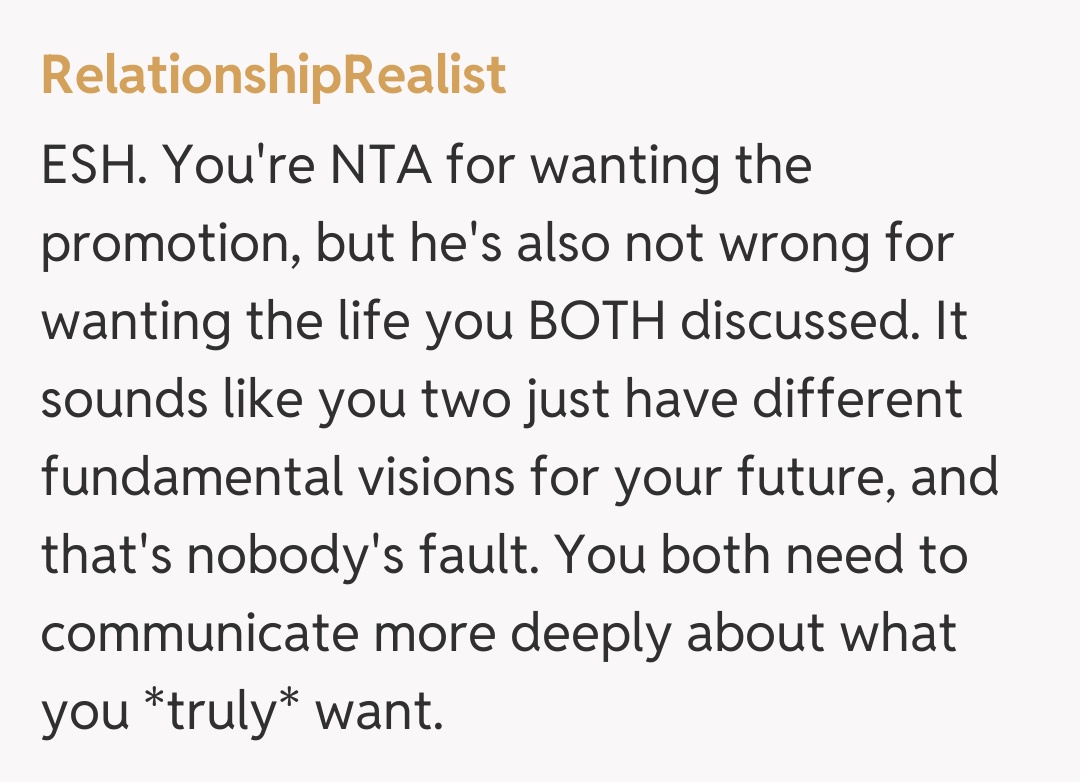Tap the capitalized word BOTH
This screenshot has height=782, width=1080.
point(598,324)
